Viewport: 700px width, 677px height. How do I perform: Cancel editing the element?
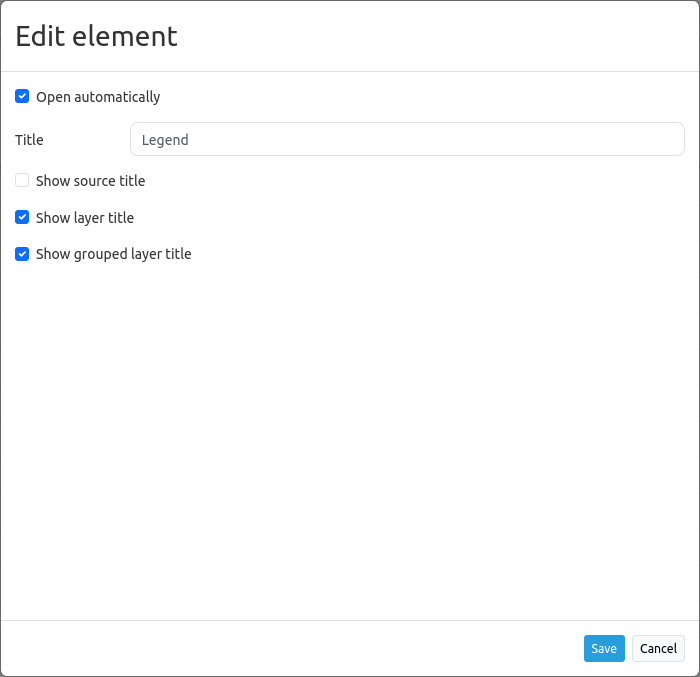(x=658, y=648)
